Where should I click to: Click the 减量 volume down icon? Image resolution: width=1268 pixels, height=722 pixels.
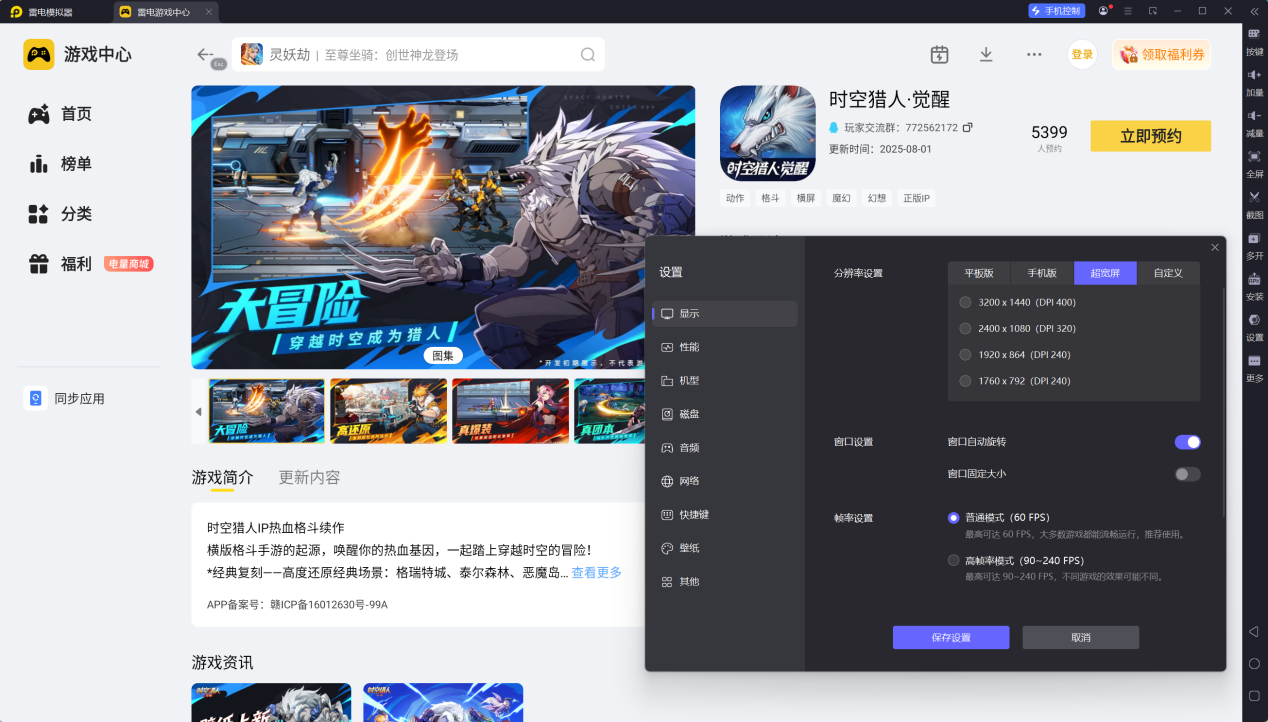point(1254,116)
